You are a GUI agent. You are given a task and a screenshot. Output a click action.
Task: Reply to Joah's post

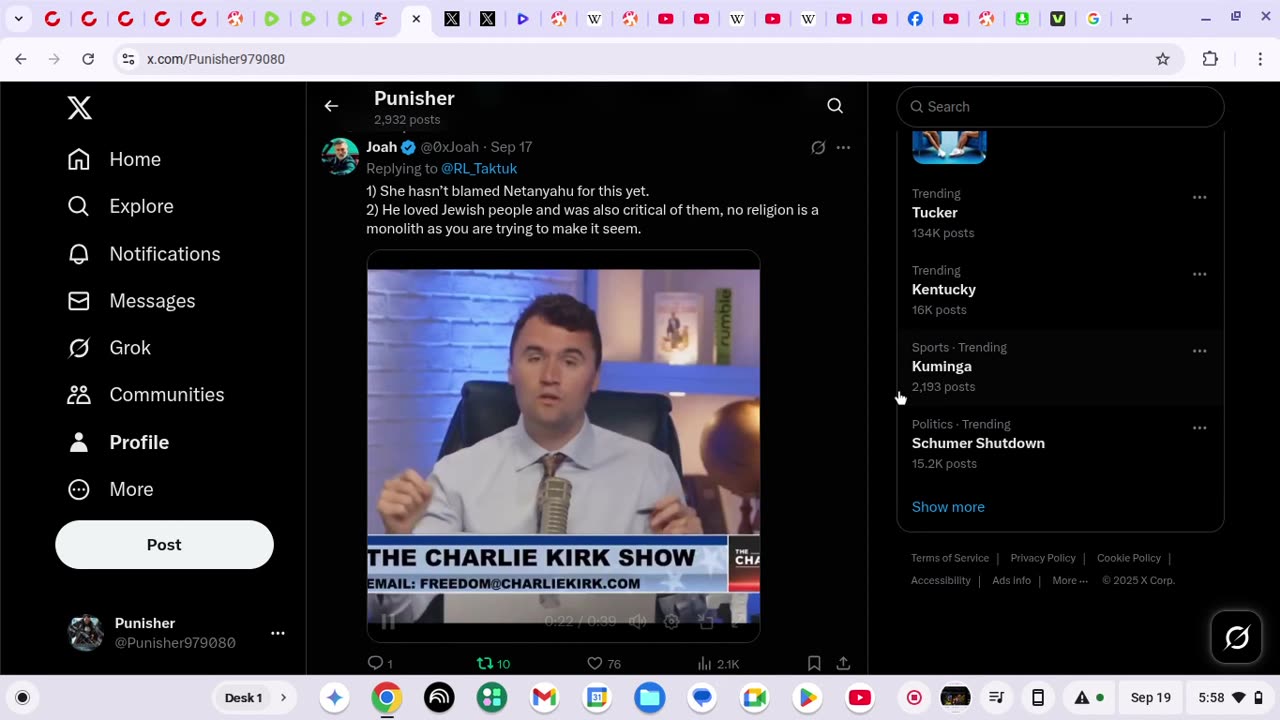coord(380,663)
